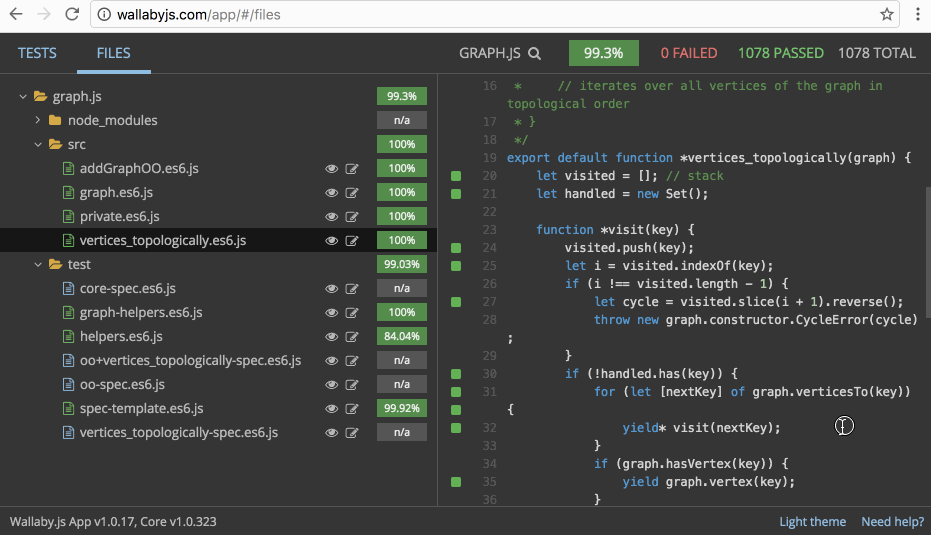This screenshot has height=535, width=931.
Task: Click the node_modules folder icon
Action: (55, 120)
